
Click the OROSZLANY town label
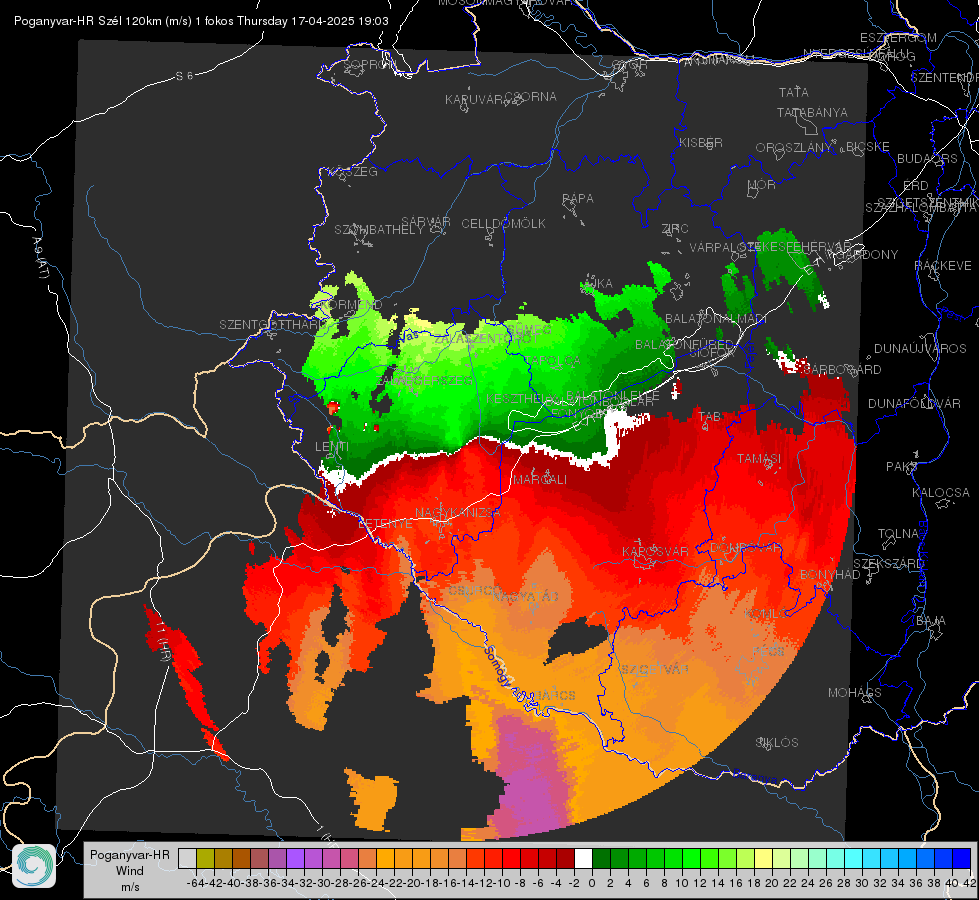pyautogui.click(x=794, y=148)
